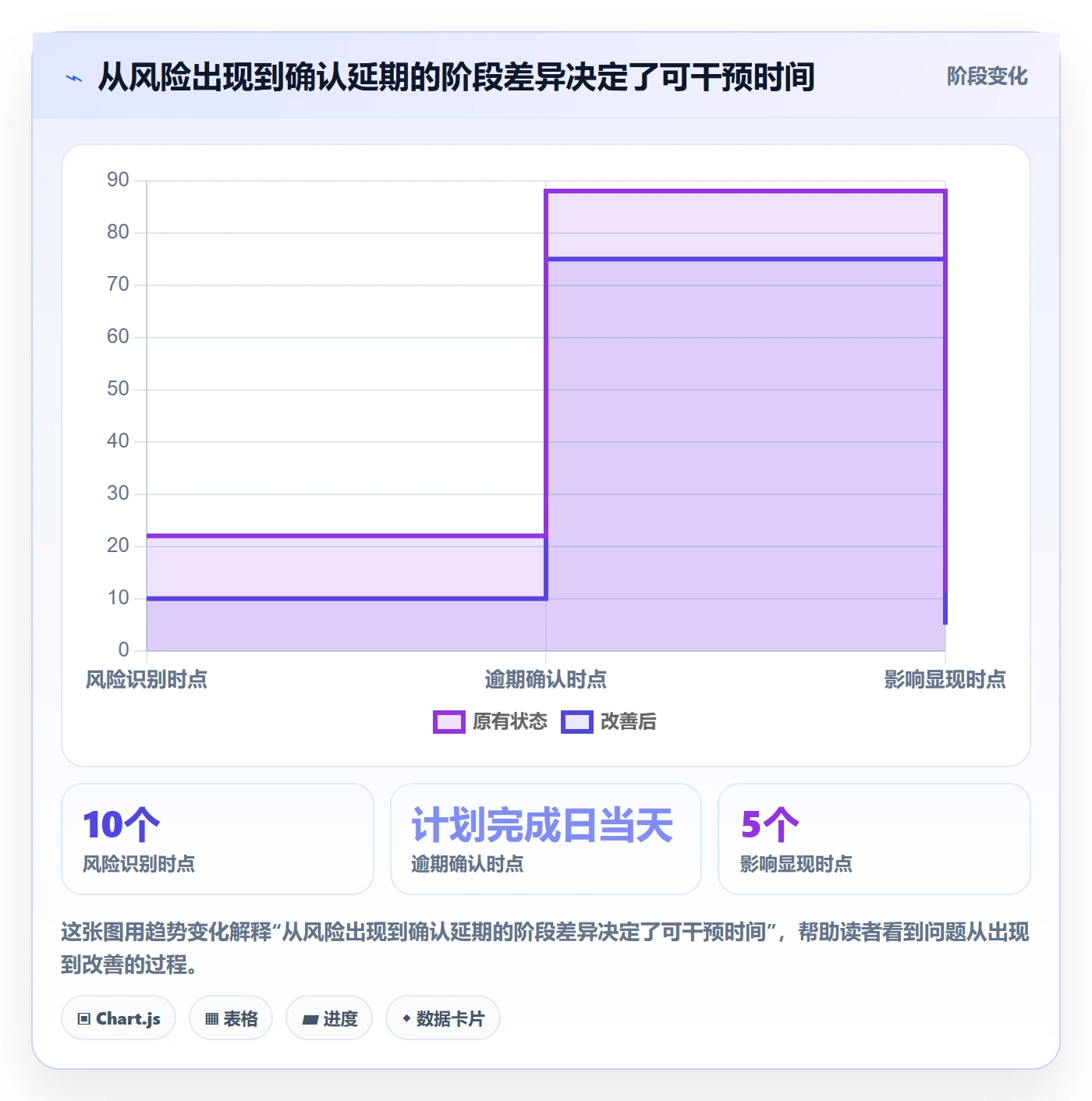This screenshot has height=1101, width=1092.
Task: Select the 表格 tag chip
Action: (x=231, y=1018)
